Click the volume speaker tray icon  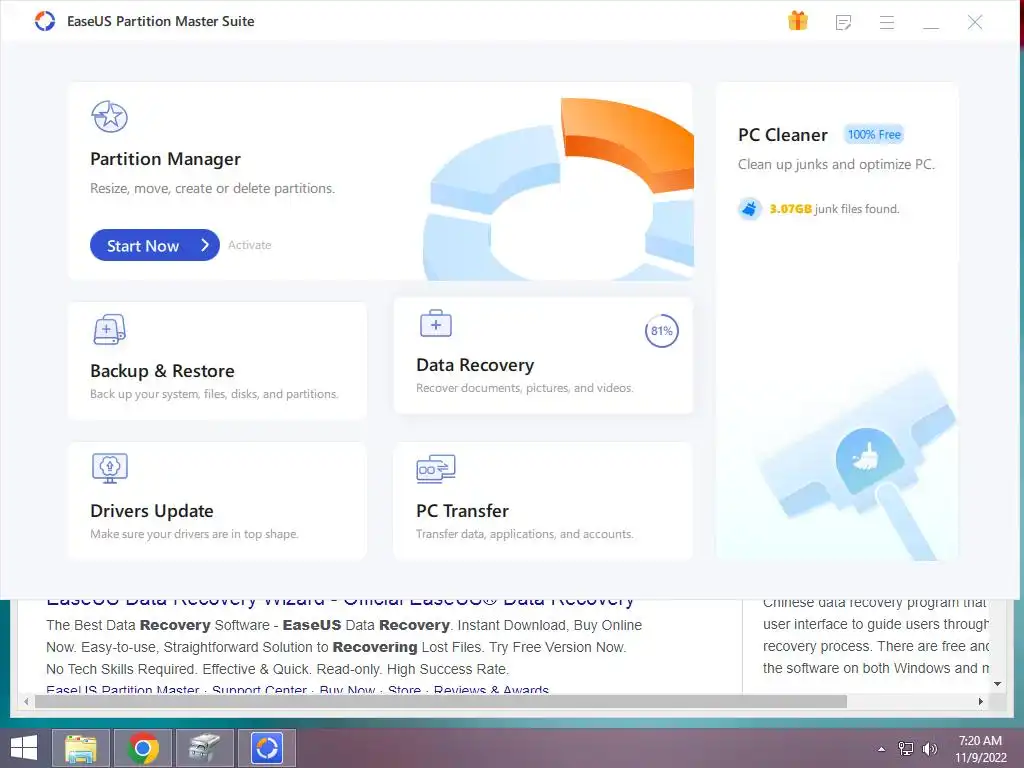tap(930, 749)
